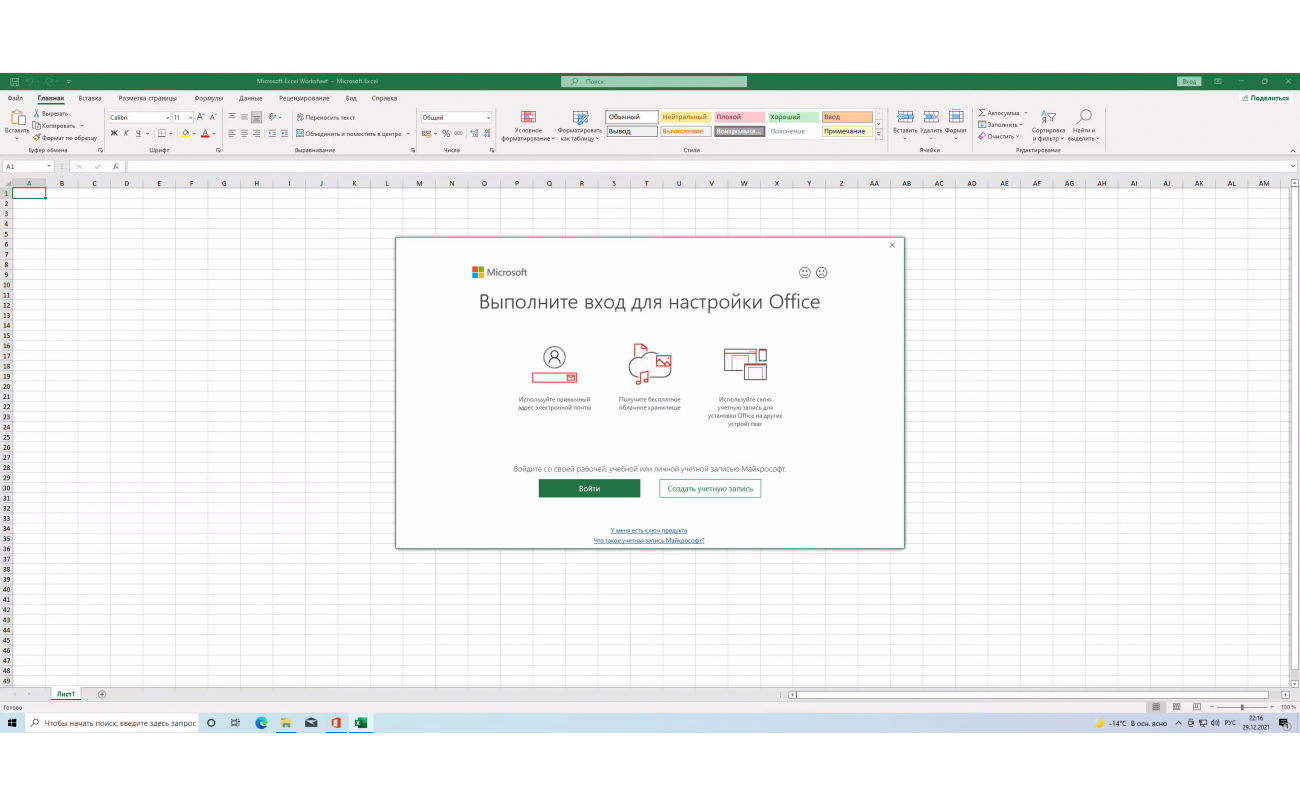
Task: Click the red font color A icon
Action: click(205, 133)
